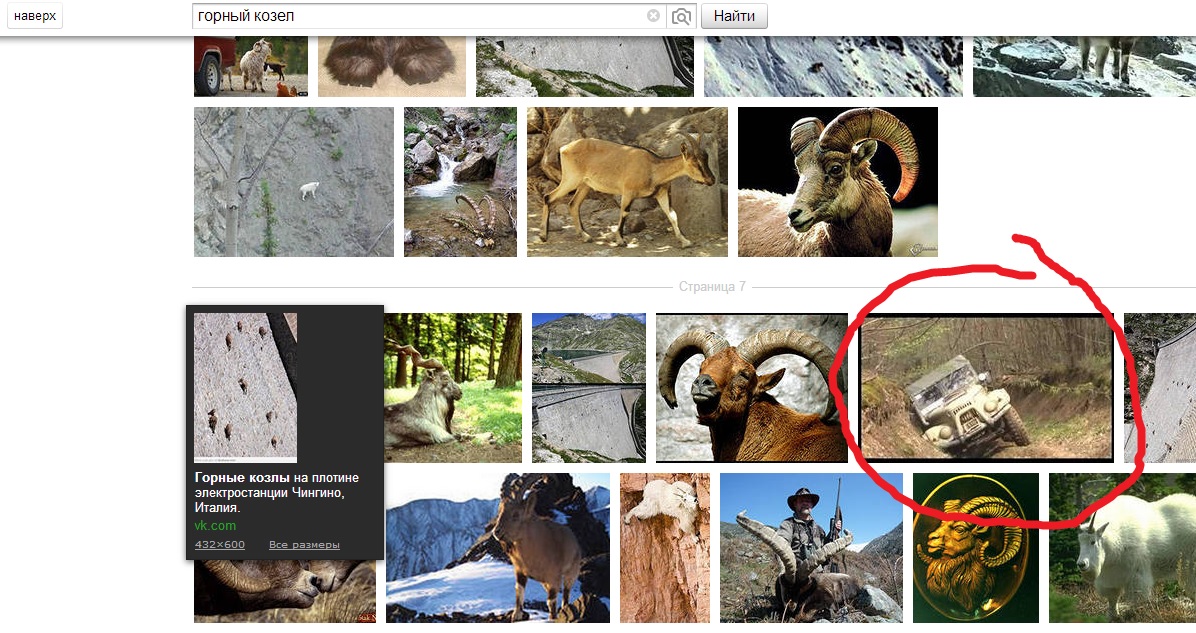The height and width of the screenshot is (633, 1196).
Task: Click the goat resting in forest thumbnail
Action: point(453,380)
